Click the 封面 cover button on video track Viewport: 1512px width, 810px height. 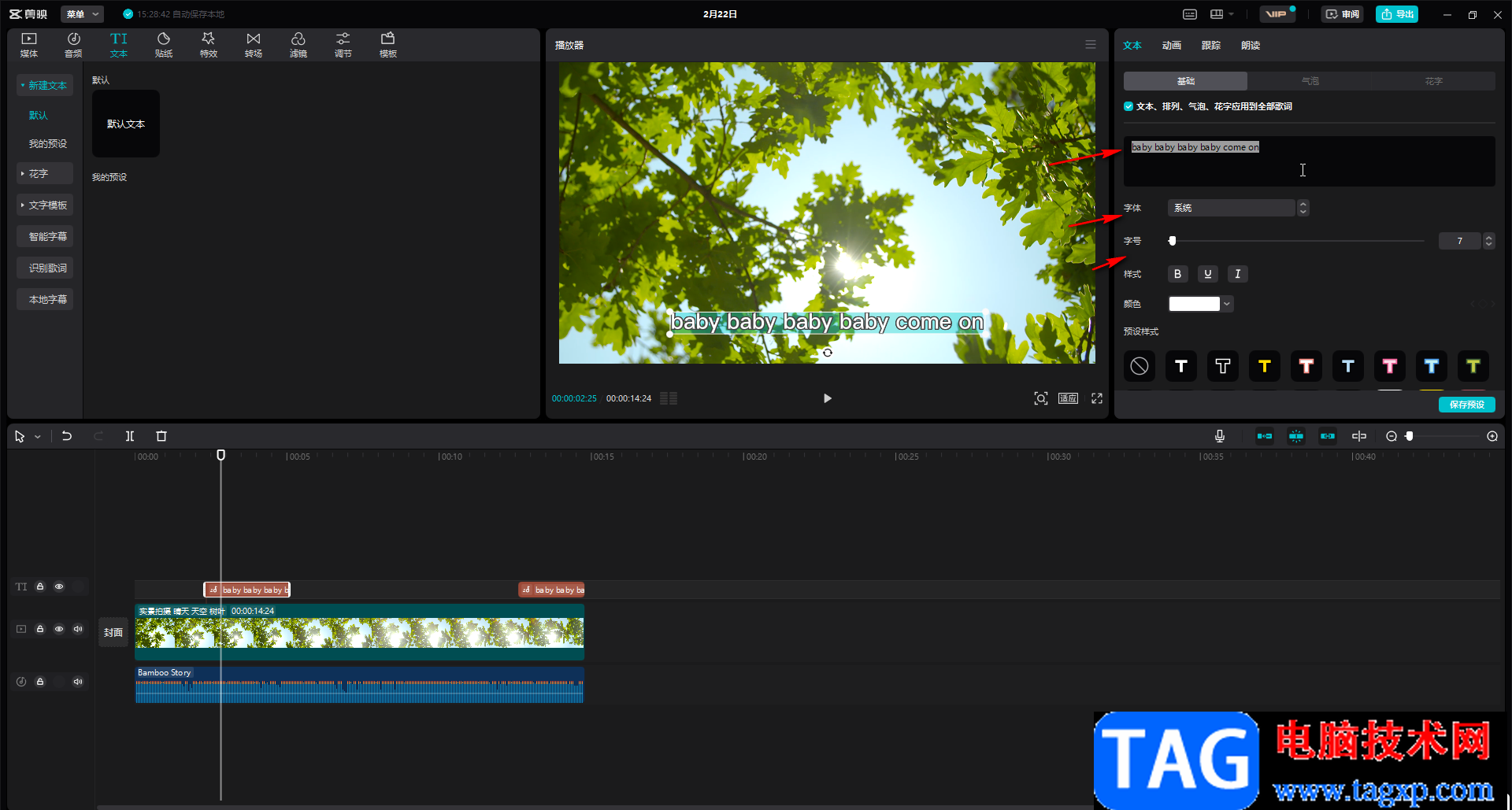[113, 632]
